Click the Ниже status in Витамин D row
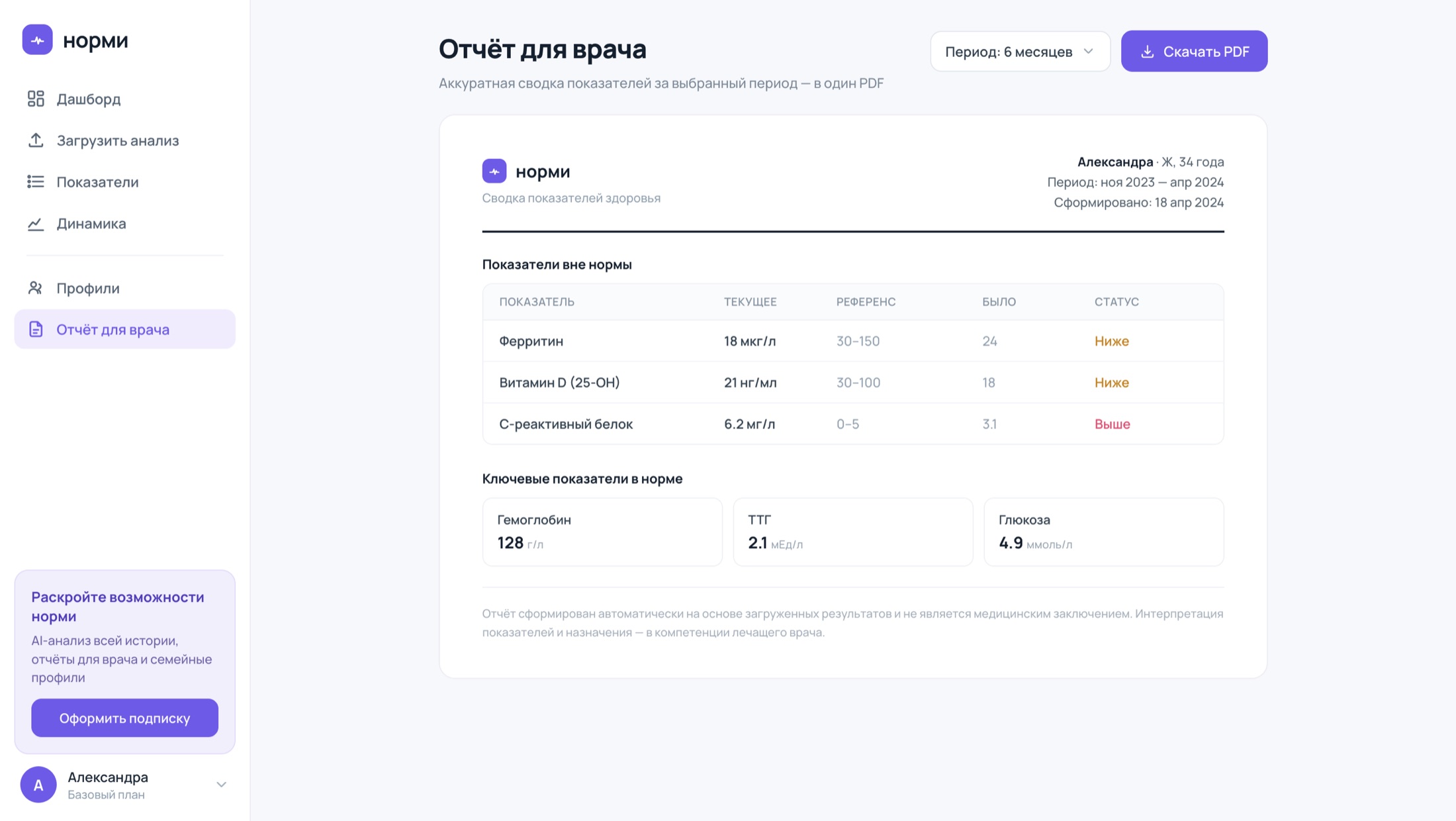Image resolution: width=1456 pixels, height=821 pixels. click(x=1112, y=382)
